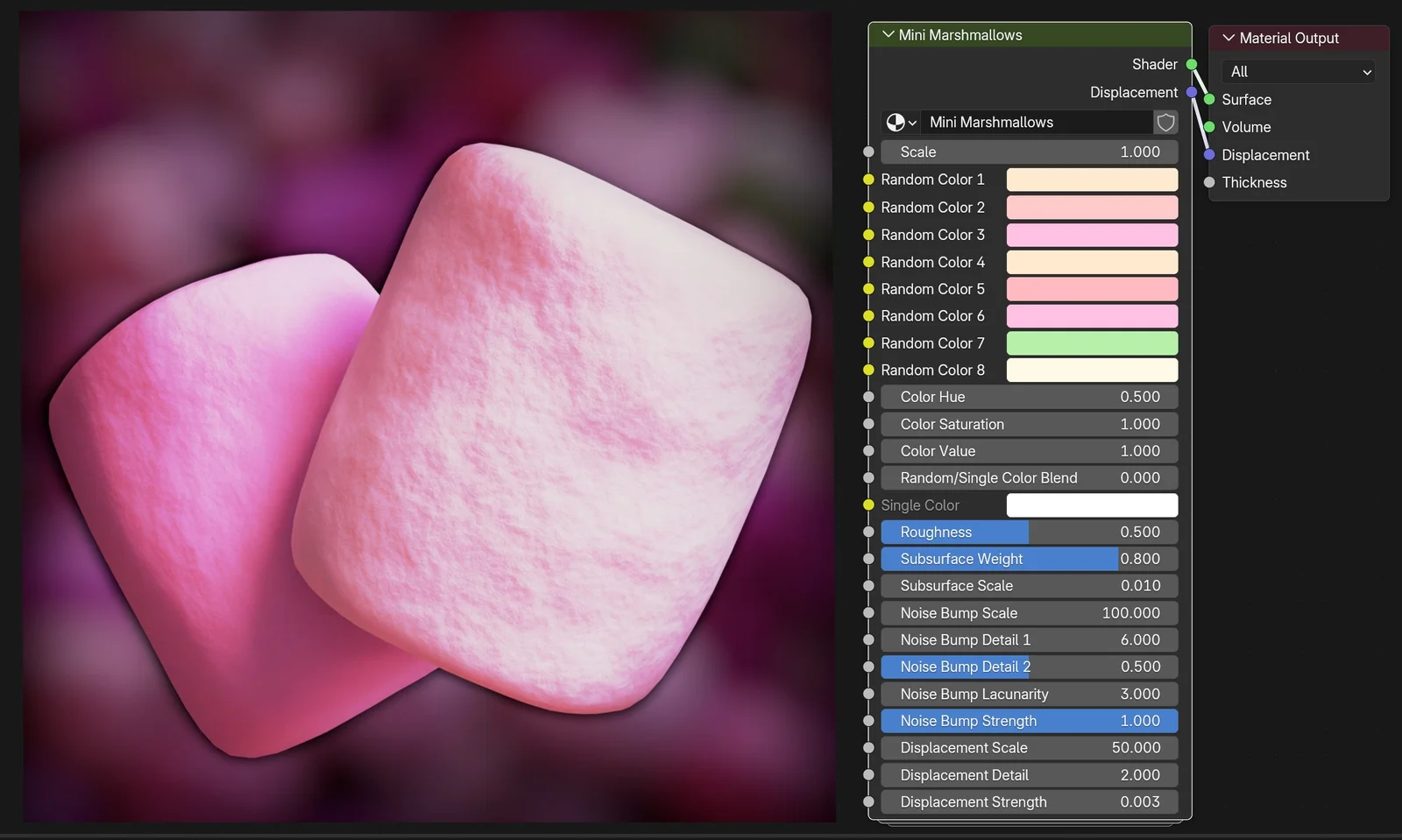Screen dimensions: 1402x840
Task: Open the Single Color white swatch
Action: coord(1092,505)
